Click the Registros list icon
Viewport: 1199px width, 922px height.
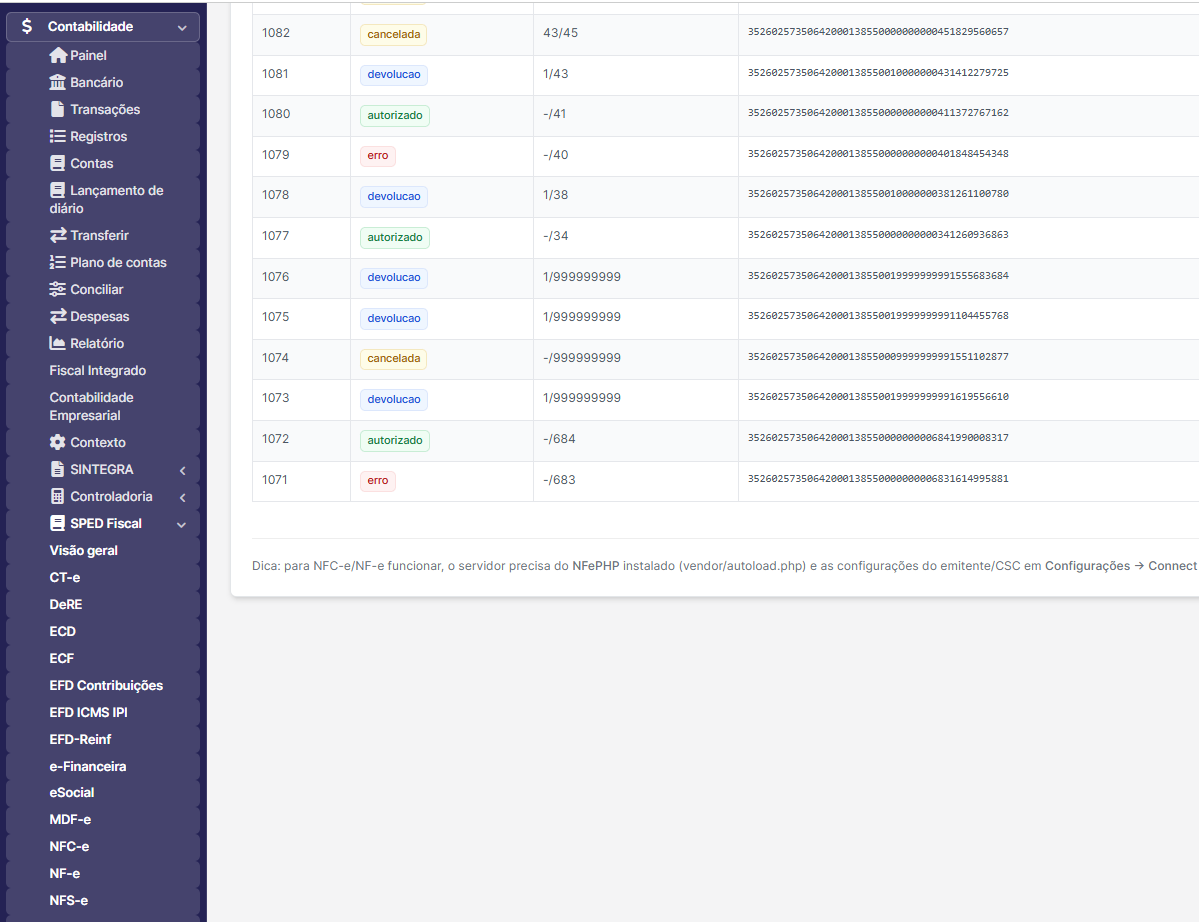point(58,137)
